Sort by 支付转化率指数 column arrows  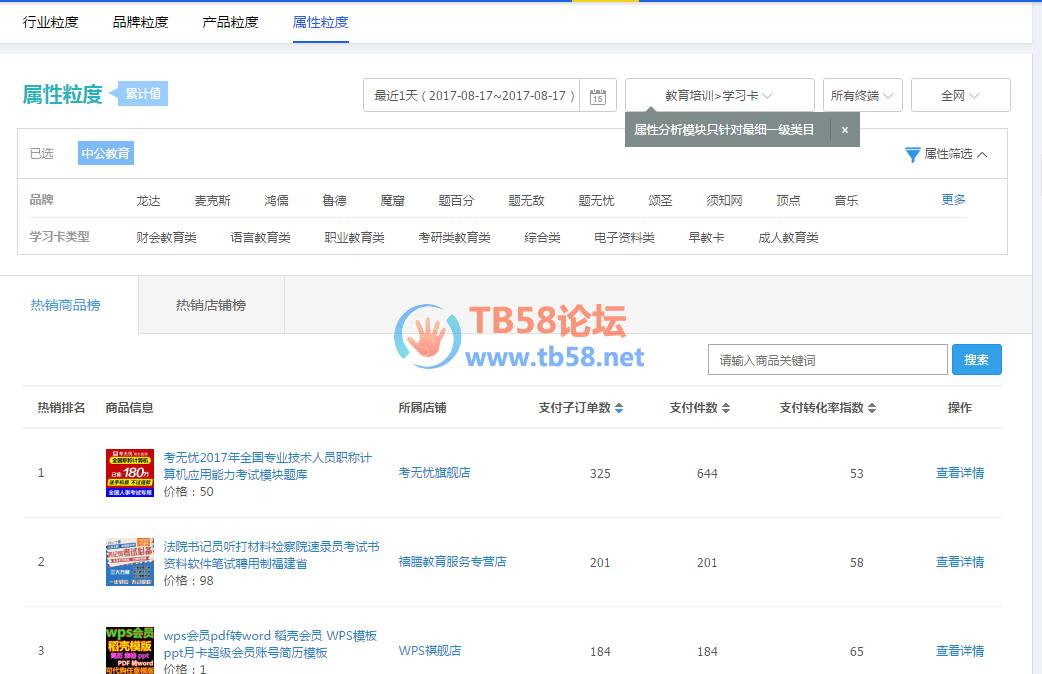point(872,408)
